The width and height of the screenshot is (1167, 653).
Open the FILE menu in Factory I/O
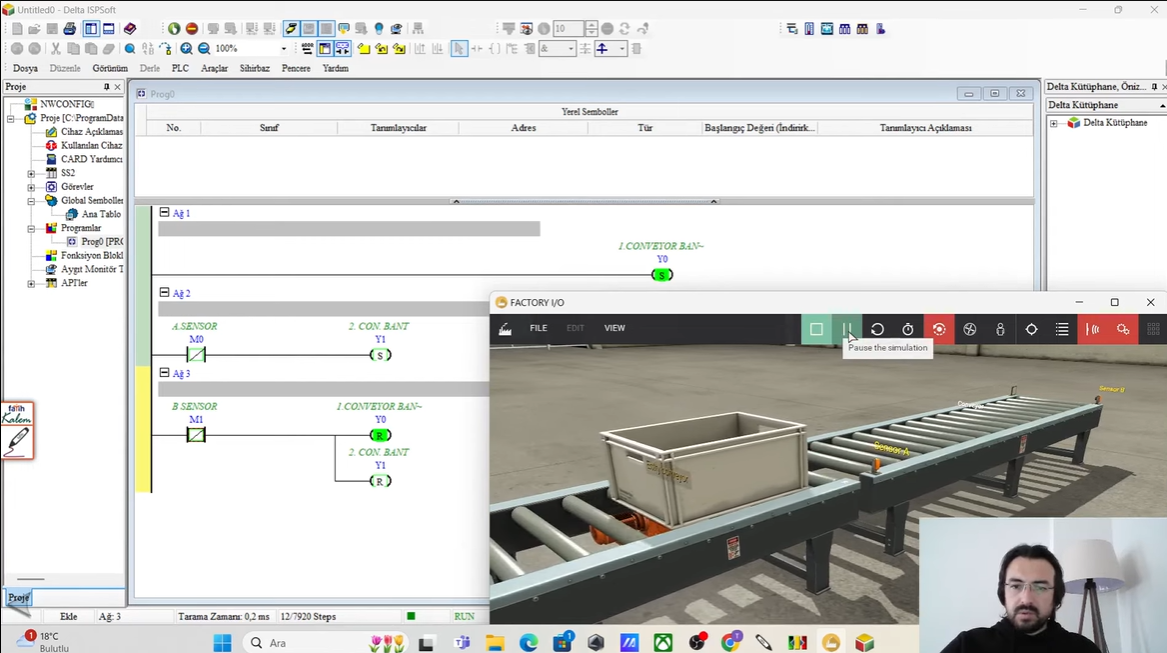tap(538, 328)
